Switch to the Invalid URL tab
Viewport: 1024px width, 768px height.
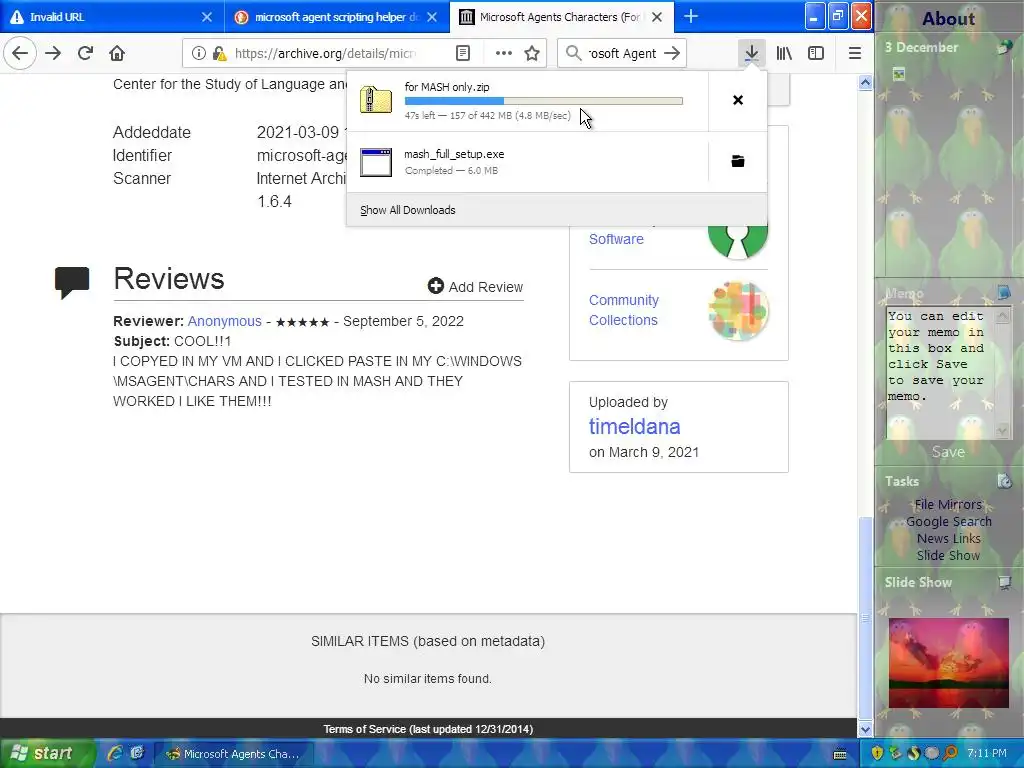click(x=111, y=17)
